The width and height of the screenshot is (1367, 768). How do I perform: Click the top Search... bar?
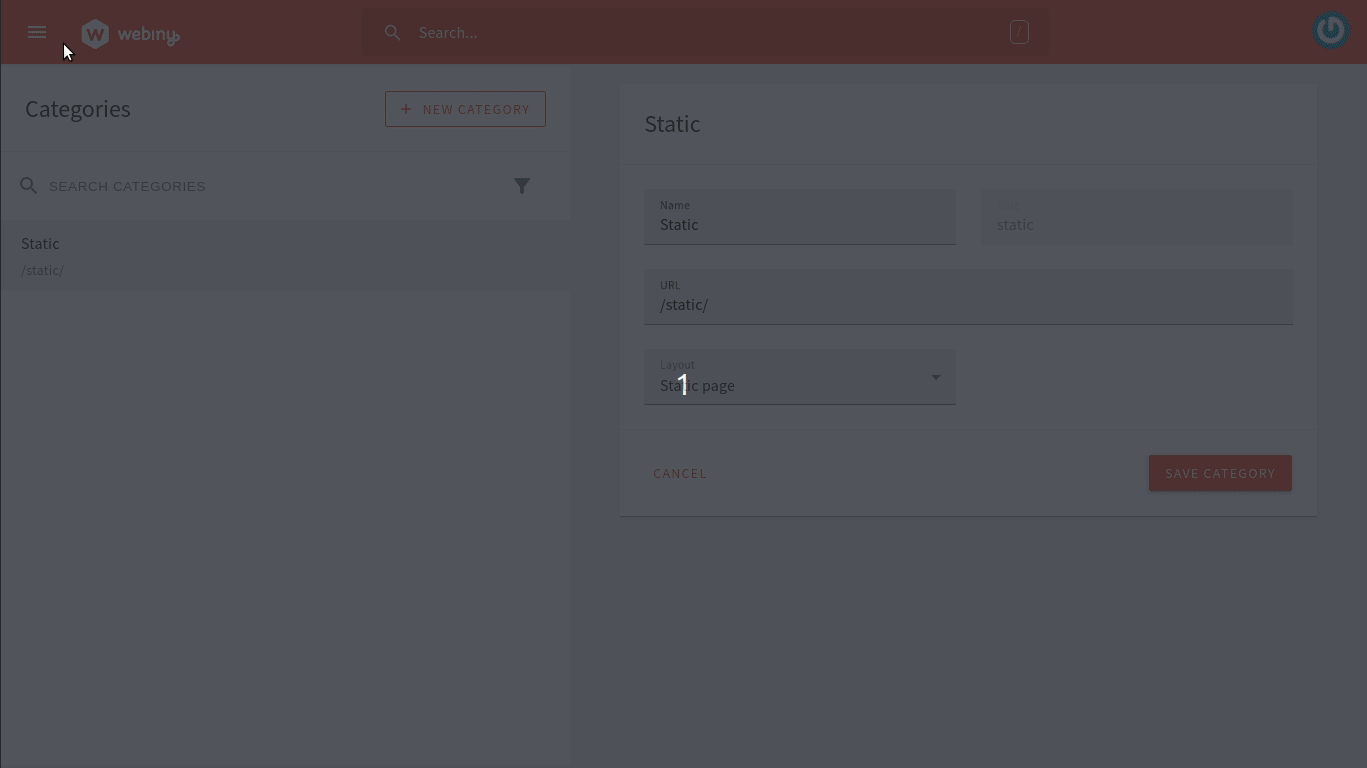tap(700, 32)
